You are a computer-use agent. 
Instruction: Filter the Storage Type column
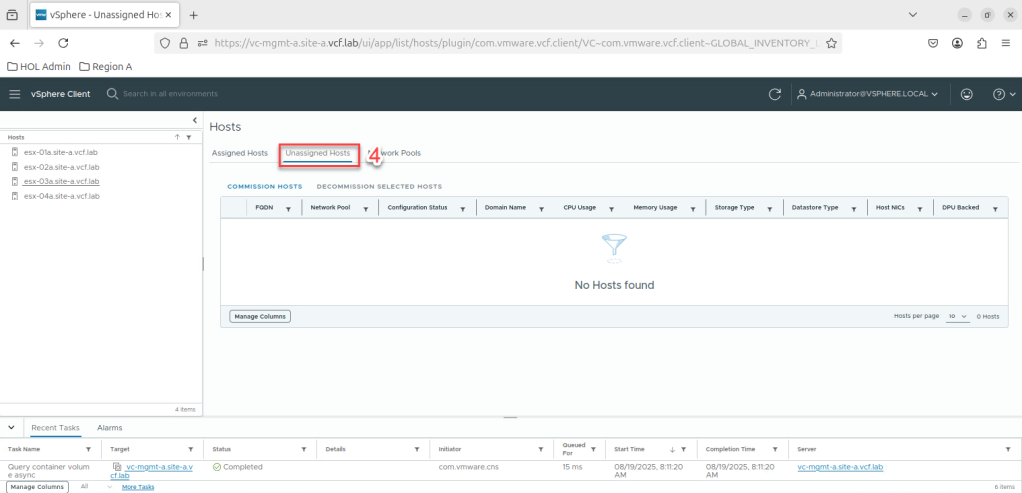coord(770,209)
